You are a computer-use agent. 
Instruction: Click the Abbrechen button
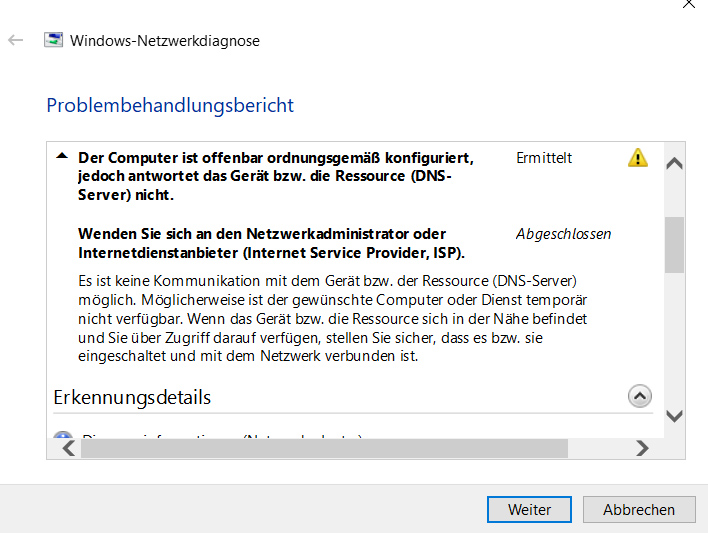coord(639,510)
